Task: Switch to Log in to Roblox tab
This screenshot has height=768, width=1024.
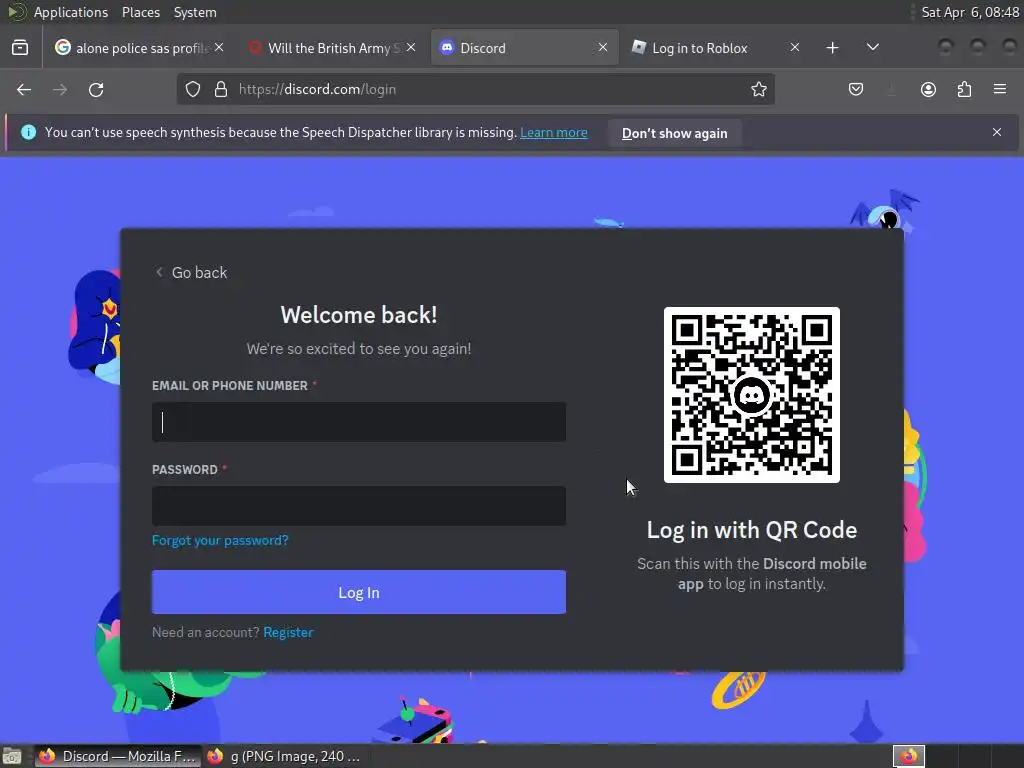Action: [x=714, y=48]
